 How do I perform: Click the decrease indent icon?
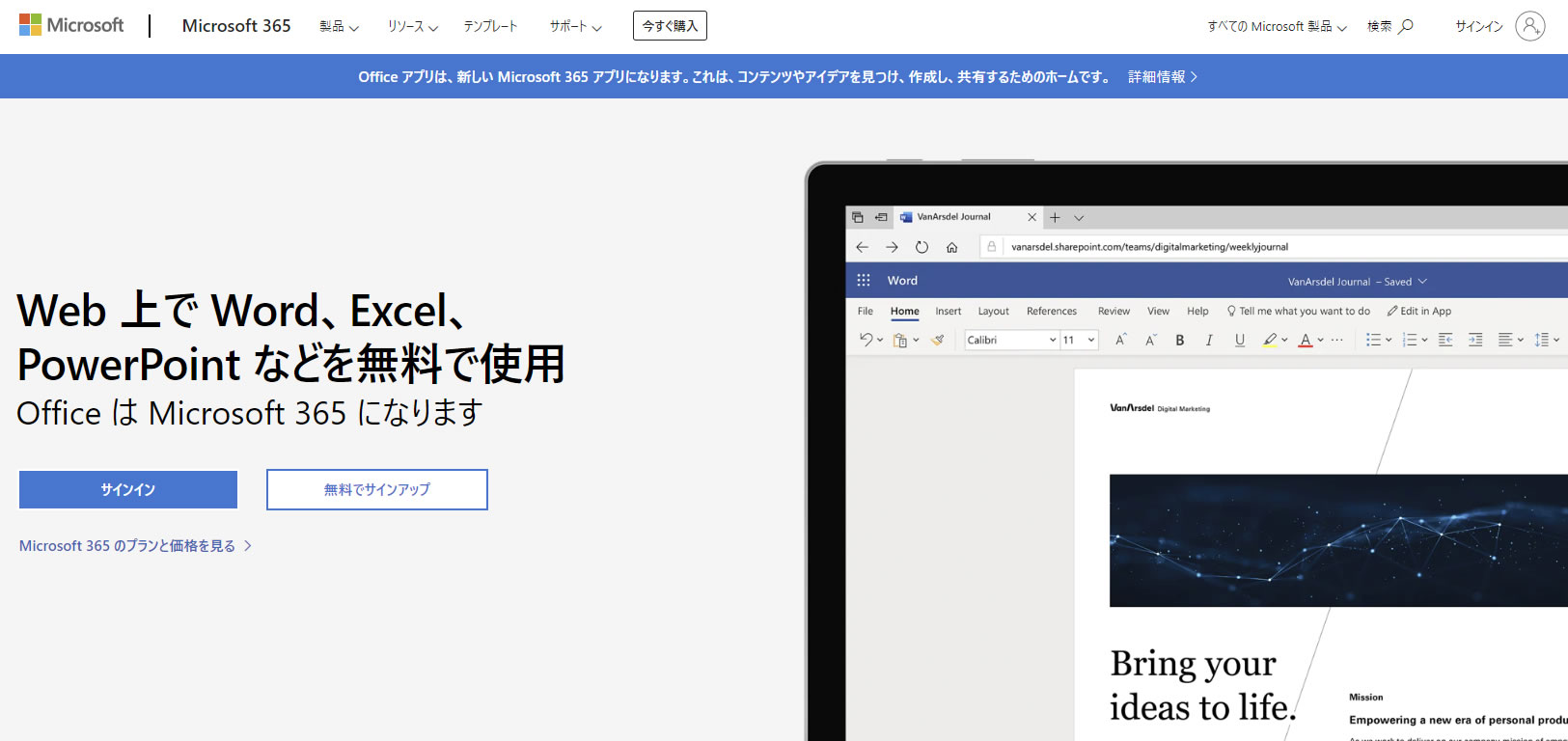click(1445, 340)
